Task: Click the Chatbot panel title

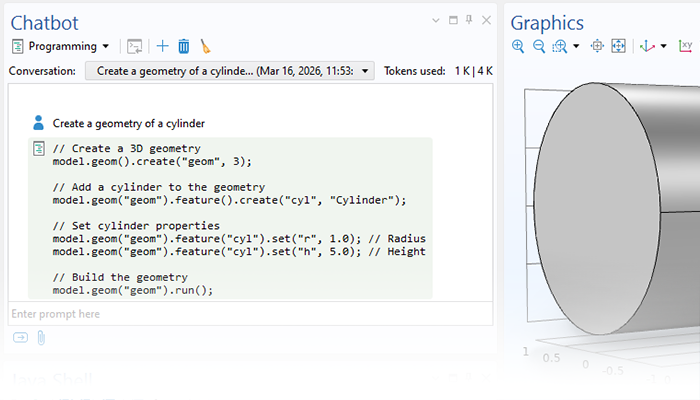Action: coord(45,23)
